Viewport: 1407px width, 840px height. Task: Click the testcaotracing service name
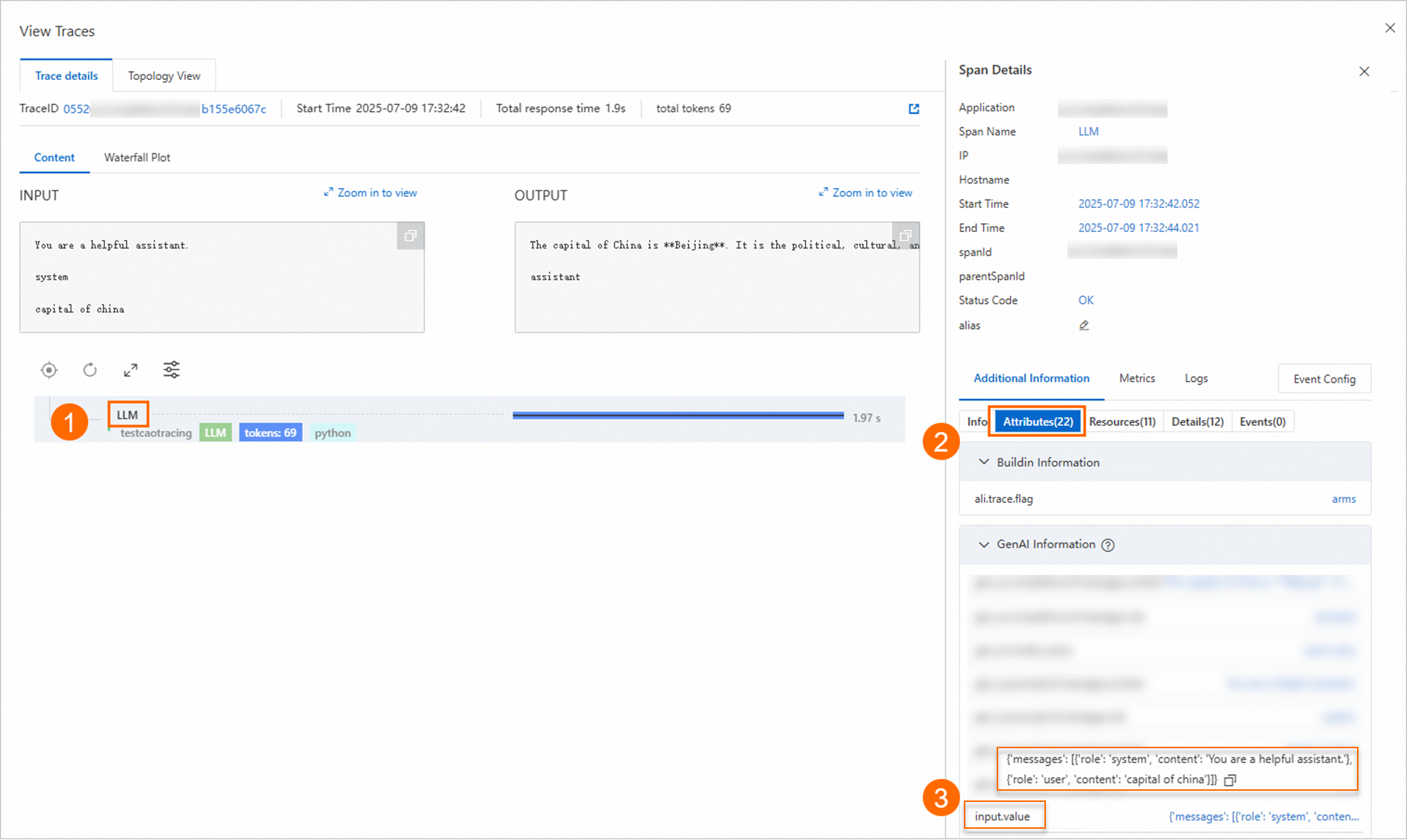pyautogui.click(x=156, y=433)
